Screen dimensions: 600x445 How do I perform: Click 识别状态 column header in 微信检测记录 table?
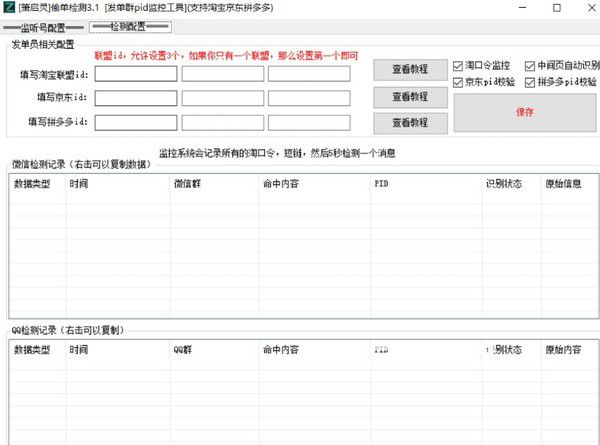pyautogui.click(x=512, y=184)
